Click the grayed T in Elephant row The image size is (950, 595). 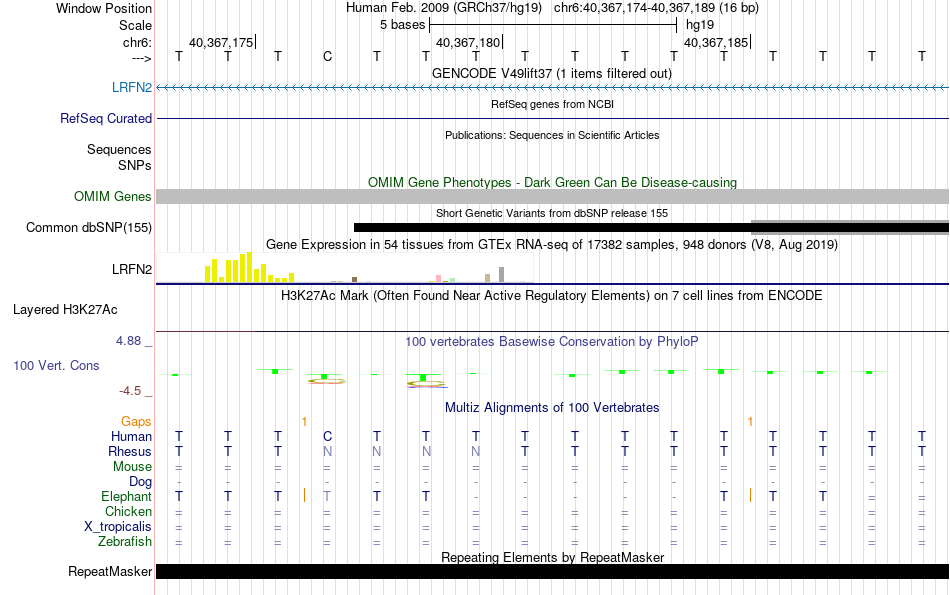(327, 496)
